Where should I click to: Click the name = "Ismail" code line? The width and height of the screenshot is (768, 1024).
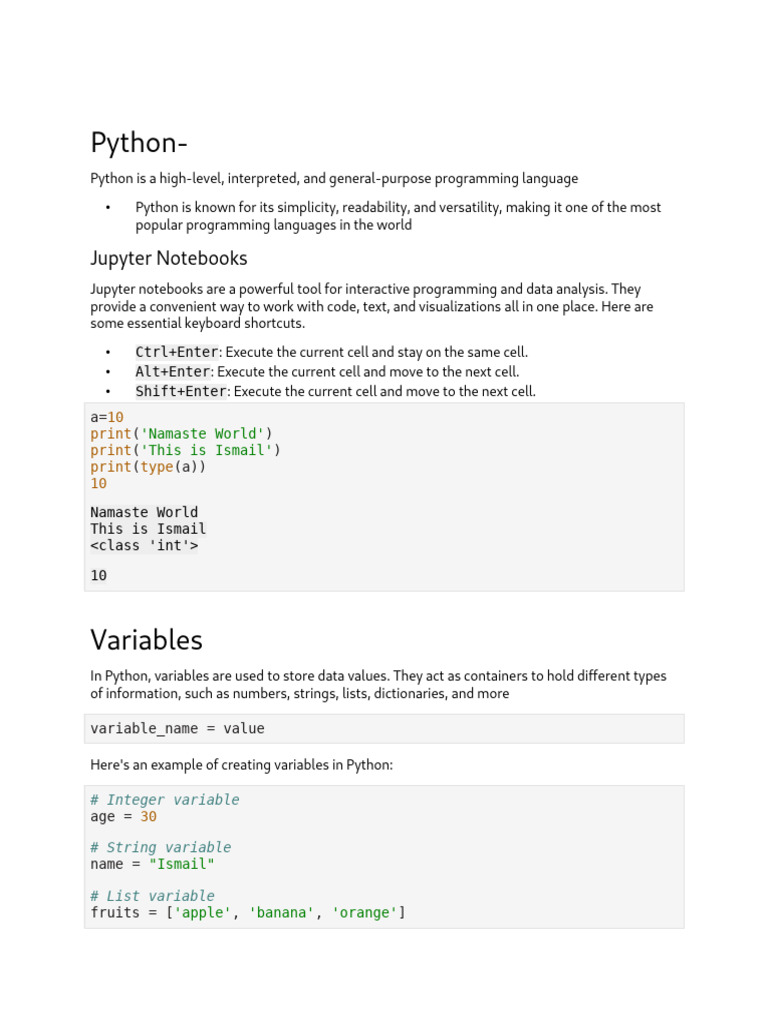[152, 864]
